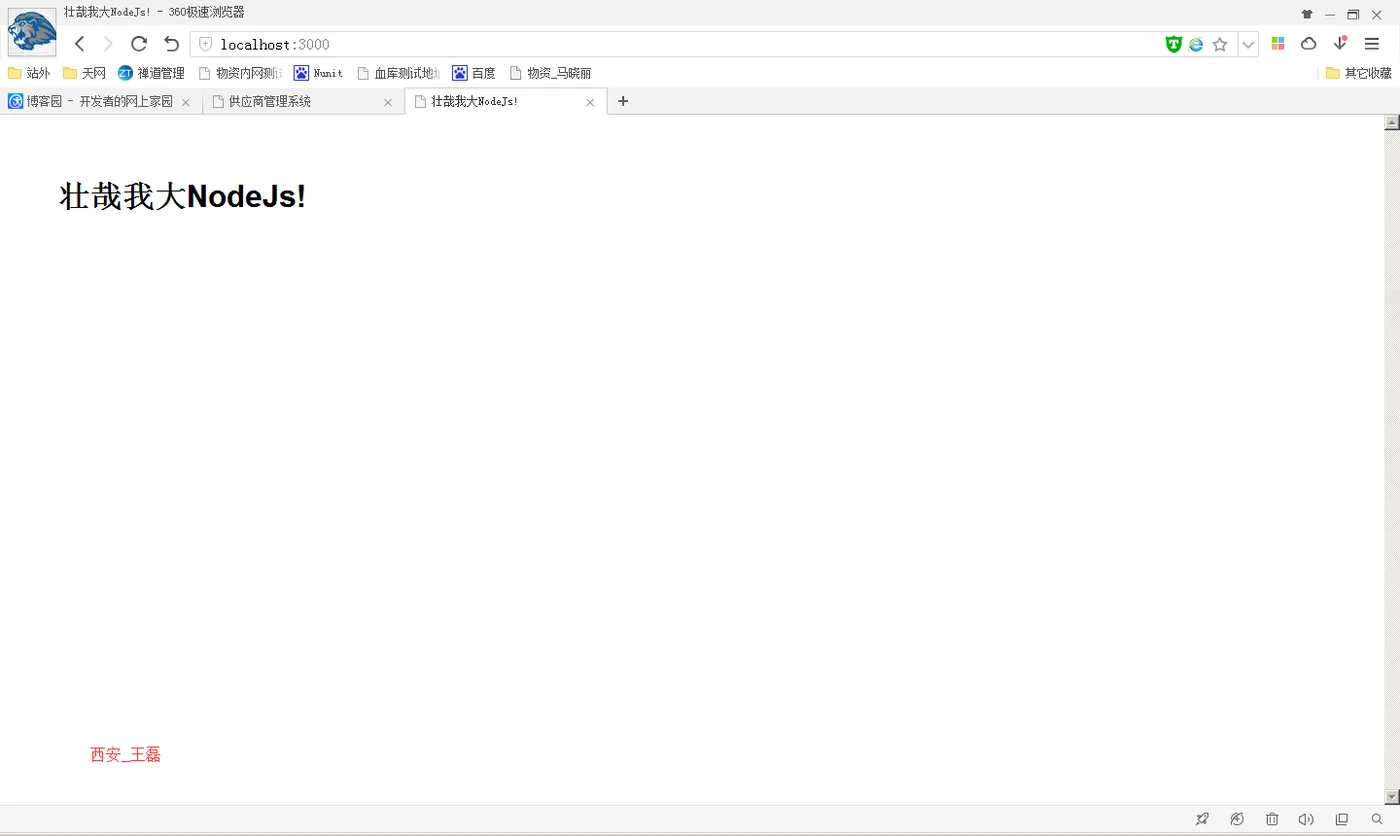This screenshot has width=1400, height=836.
Task: Click the undo arrow to restore closed tab
Action: coord(171,44)
